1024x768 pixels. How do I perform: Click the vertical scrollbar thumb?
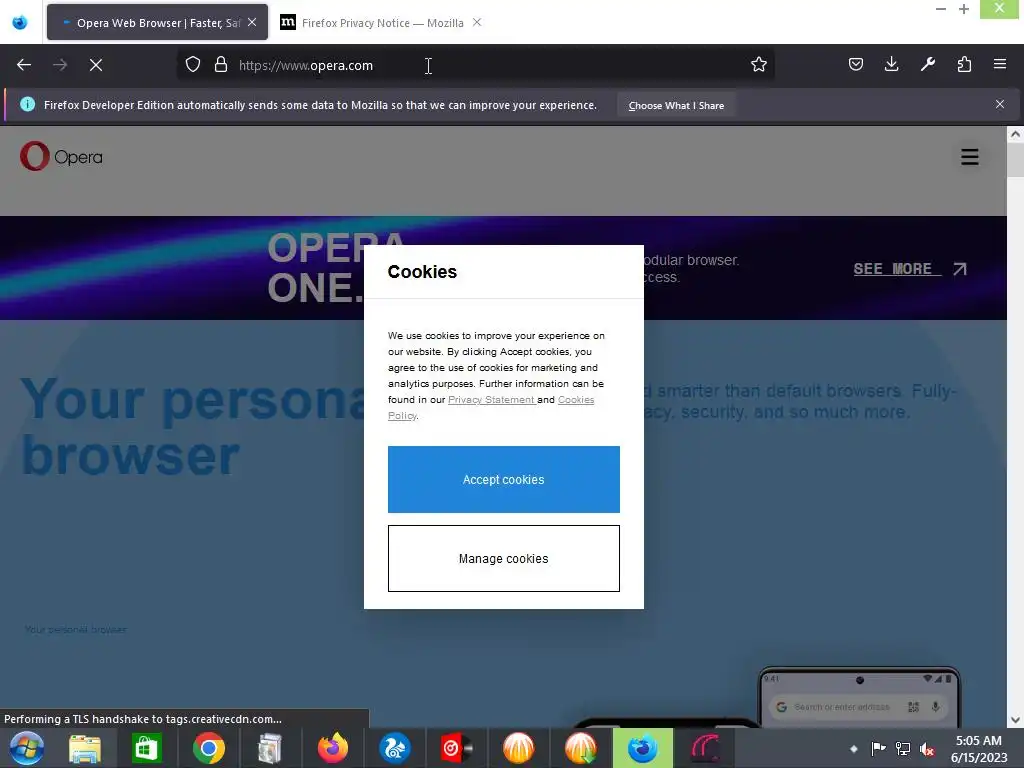click(x=1015, y=160)
